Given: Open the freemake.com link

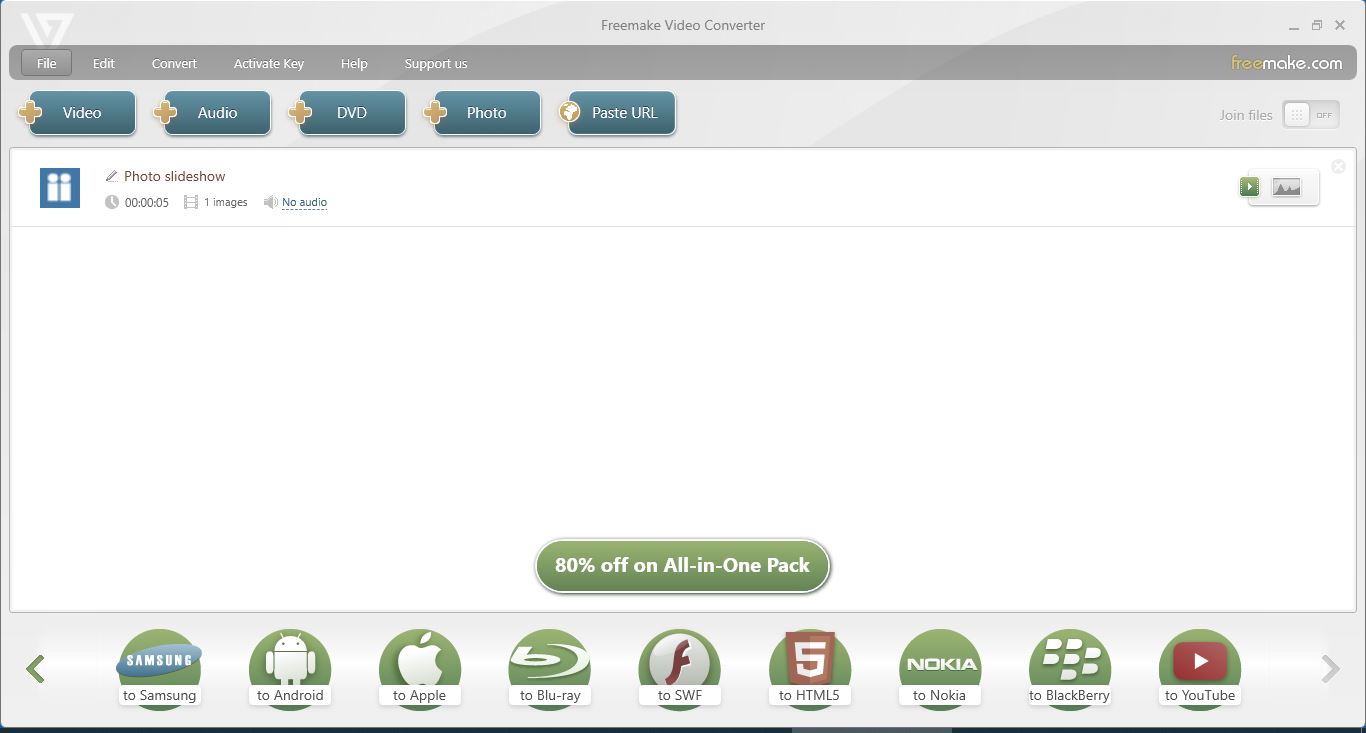Looking at the screenshot, I should 1286,63.
